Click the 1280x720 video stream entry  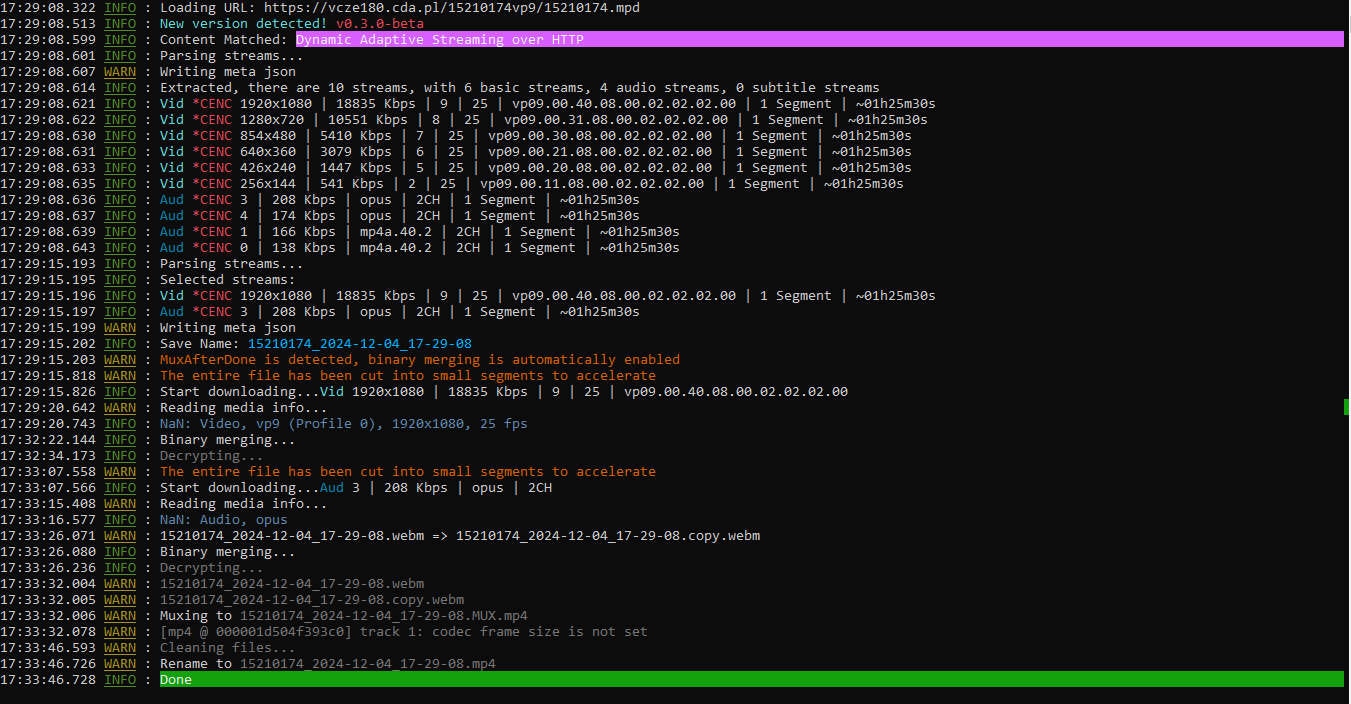tap(544, 120)
